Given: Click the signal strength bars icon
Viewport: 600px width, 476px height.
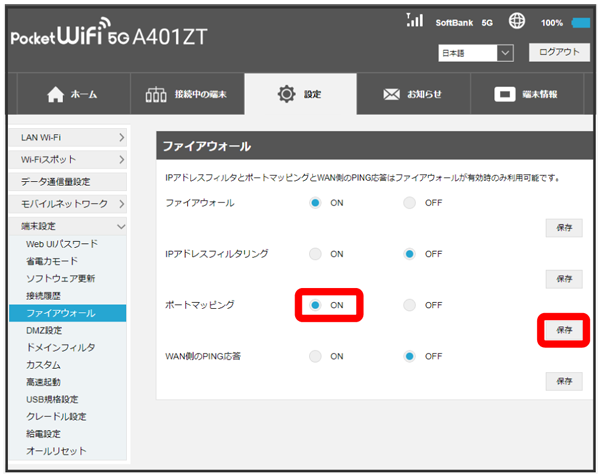Looking at the screenshot, I should (x=415, y=20).
